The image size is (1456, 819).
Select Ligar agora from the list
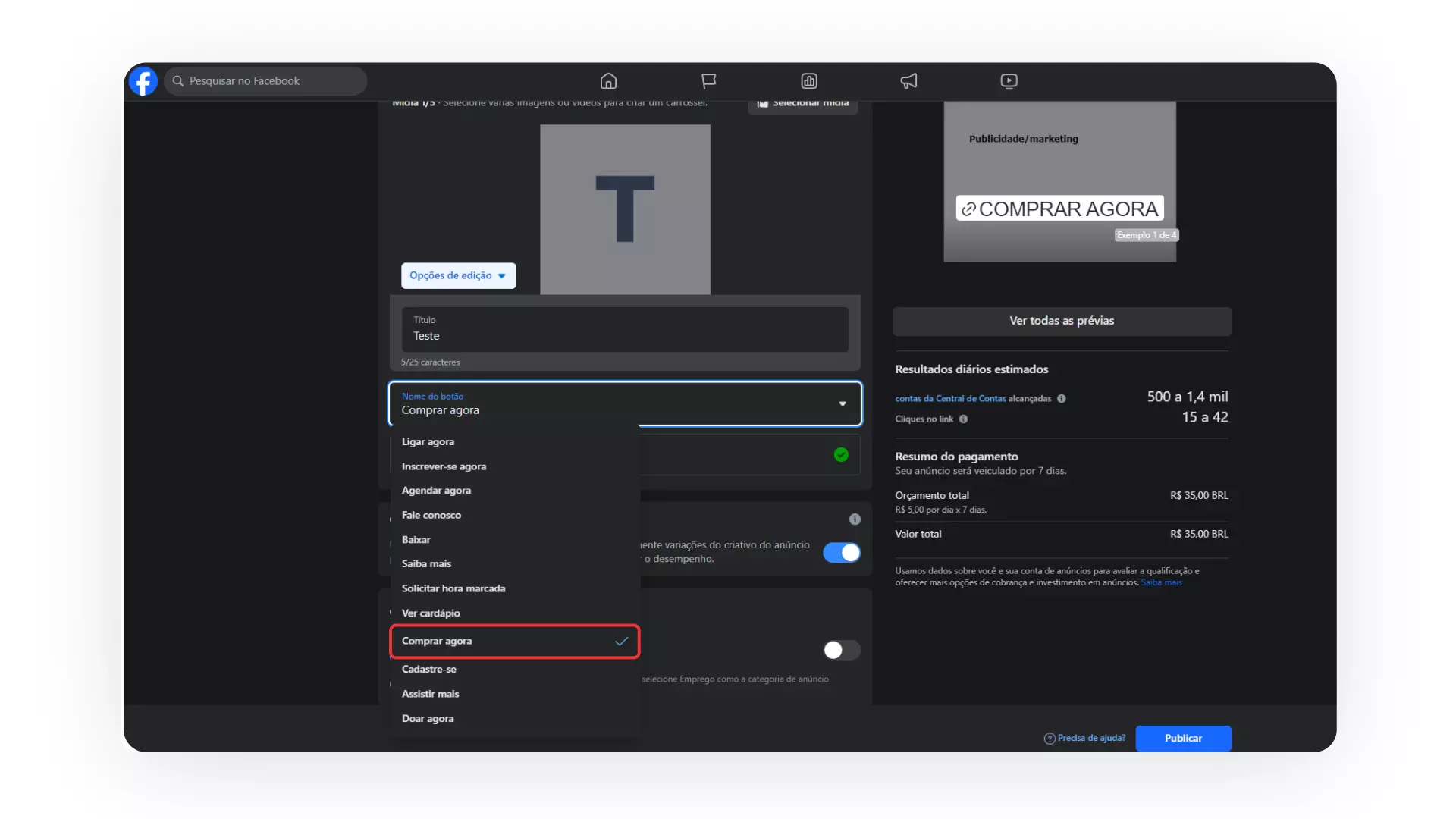(x=428, y=442)
